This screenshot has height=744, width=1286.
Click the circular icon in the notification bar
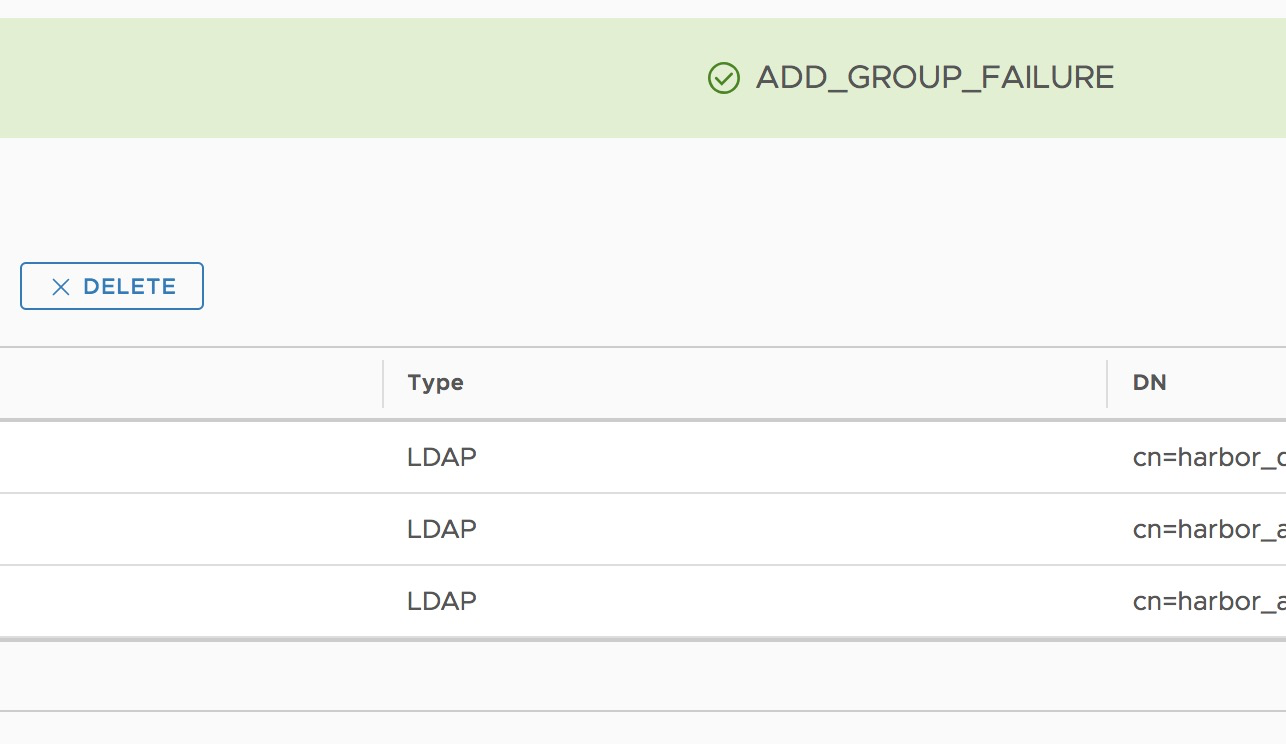click(723, 77)
